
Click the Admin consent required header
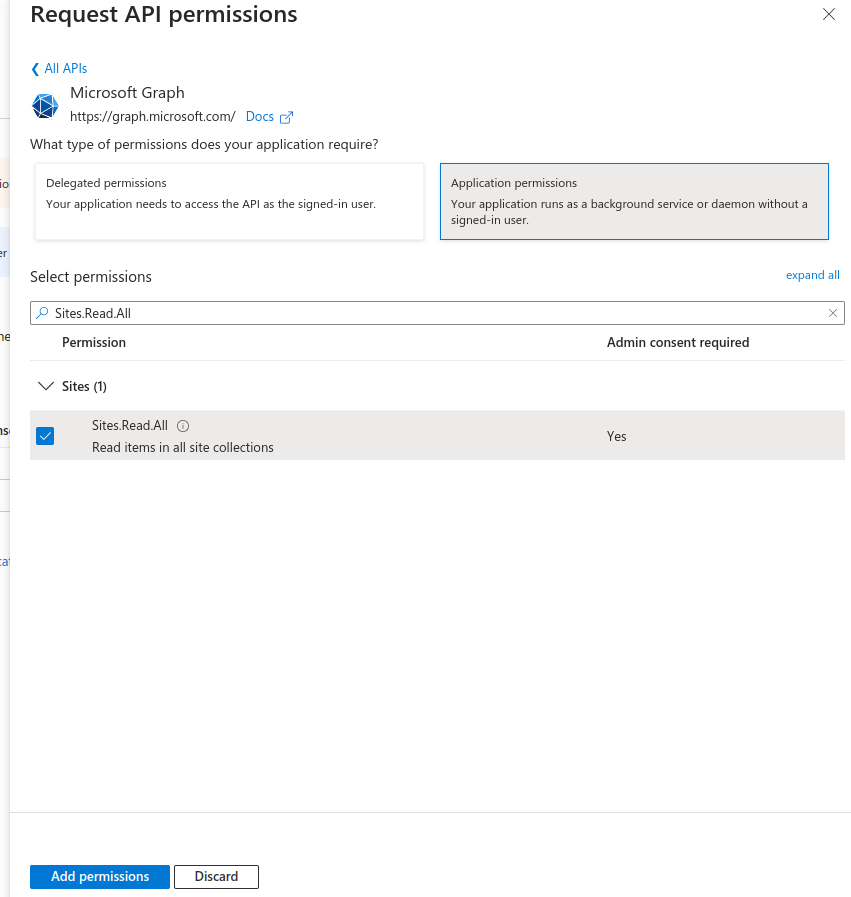pyautogui.click(x=678, y=342)
